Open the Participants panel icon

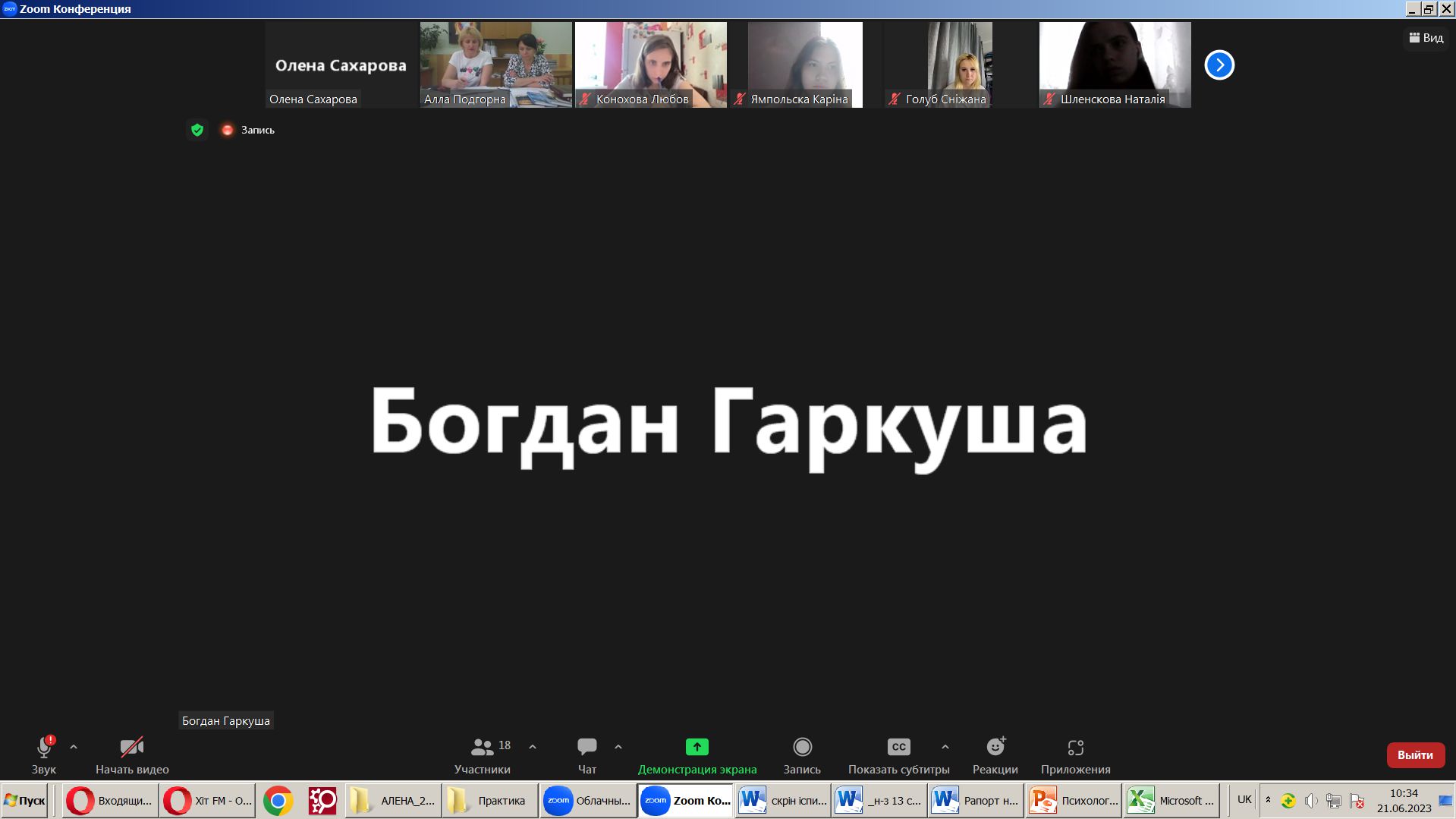[482, 747]
